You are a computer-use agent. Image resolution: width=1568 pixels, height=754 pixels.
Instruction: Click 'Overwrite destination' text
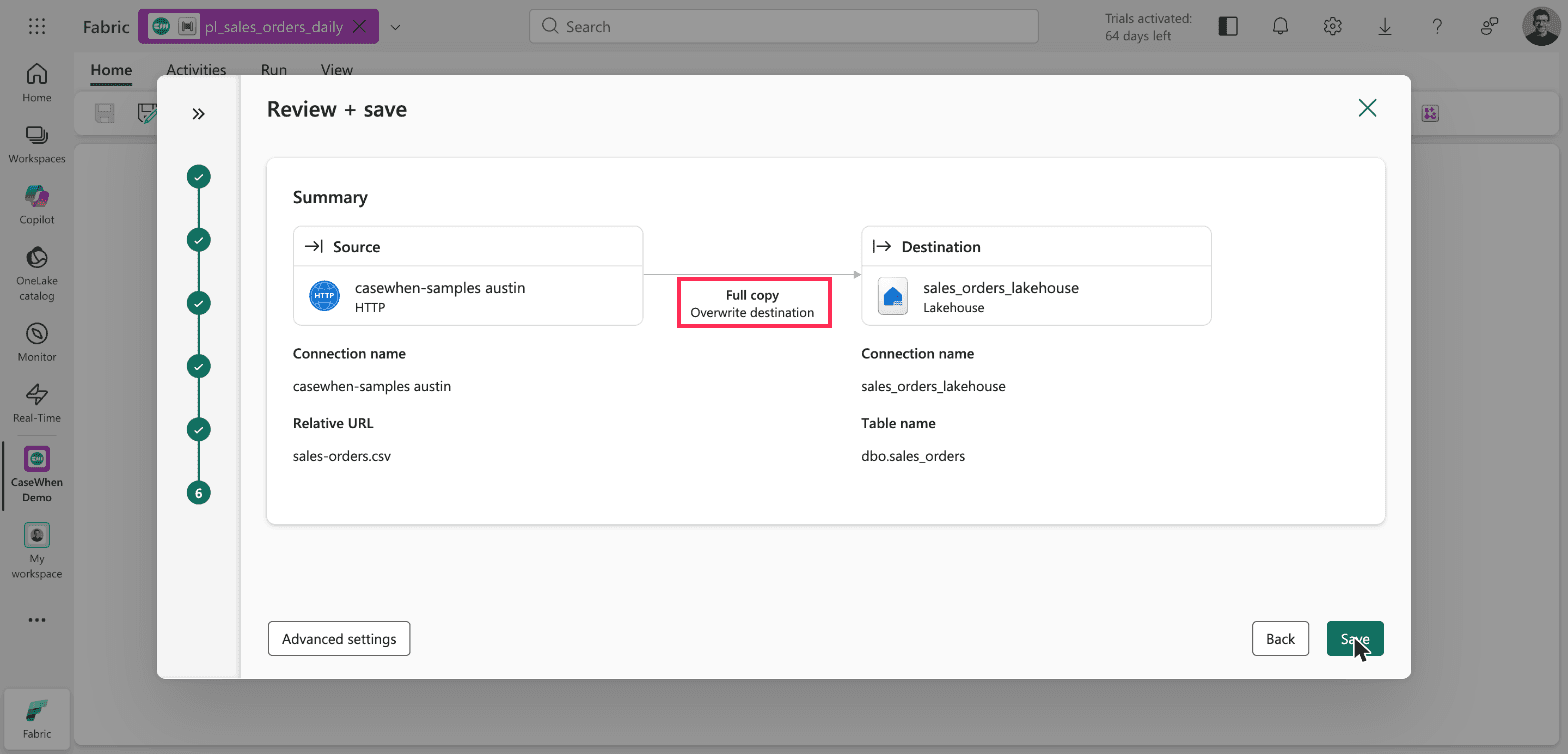tap(753, 312)
